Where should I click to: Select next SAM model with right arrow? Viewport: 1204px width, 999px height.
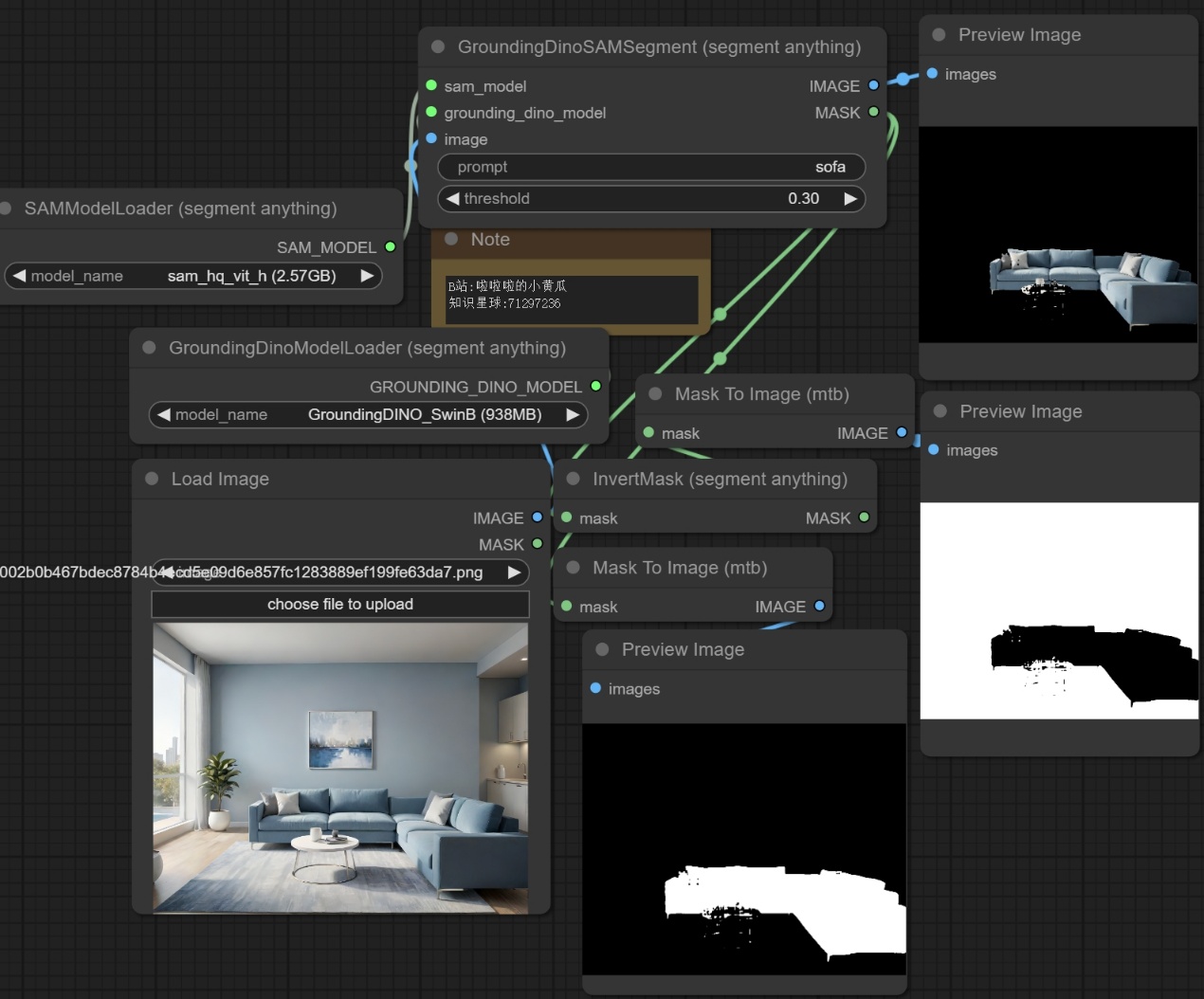pos(367,276)
